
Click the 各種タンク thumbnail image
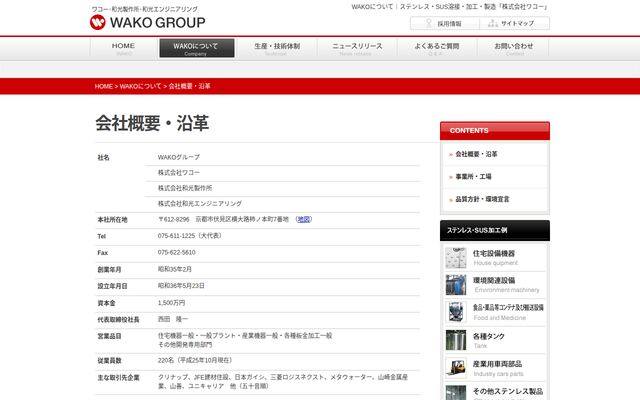[x=456, y=340]
